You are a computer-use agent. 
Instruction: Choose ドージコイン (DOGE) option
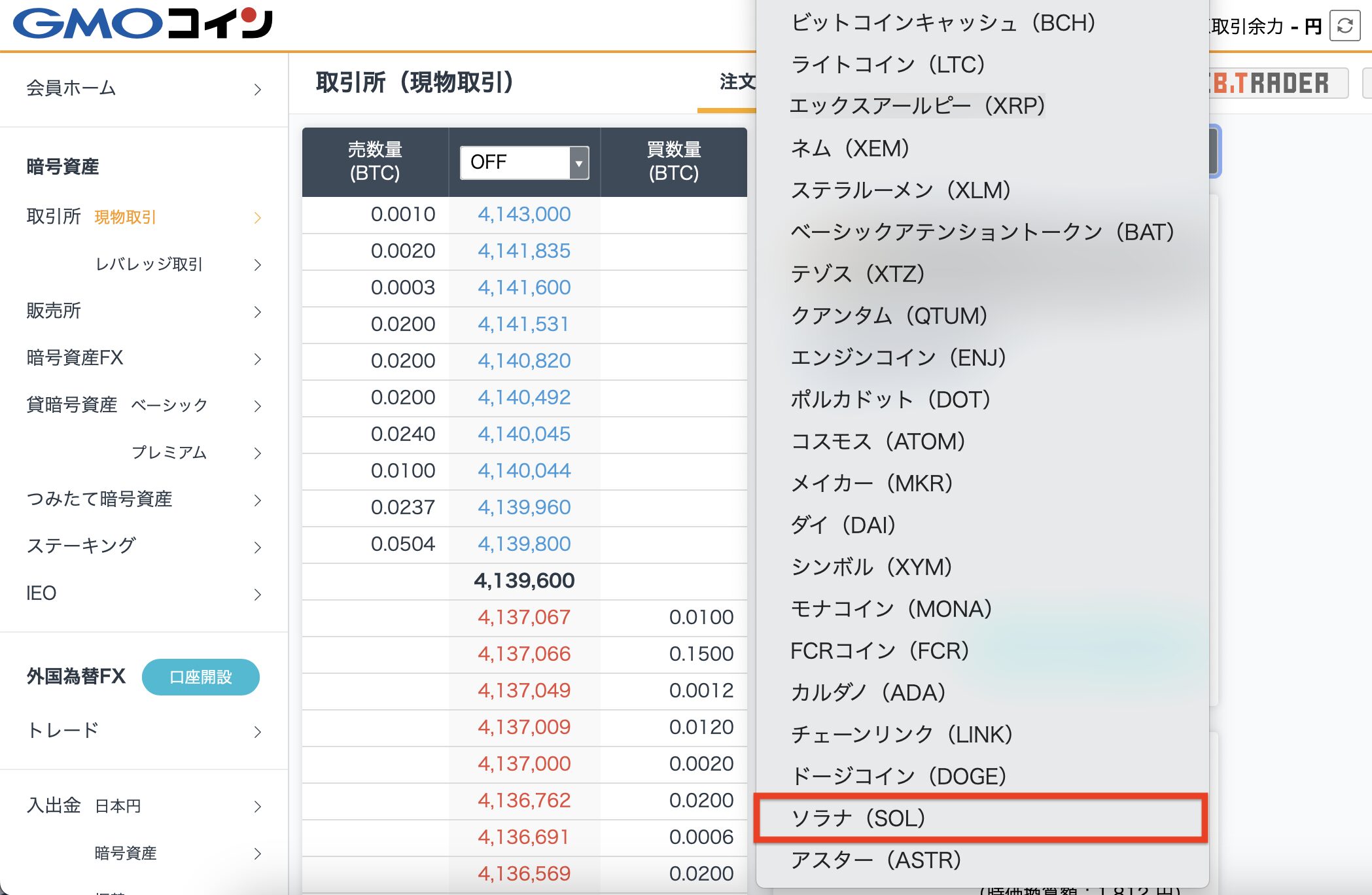982,777
